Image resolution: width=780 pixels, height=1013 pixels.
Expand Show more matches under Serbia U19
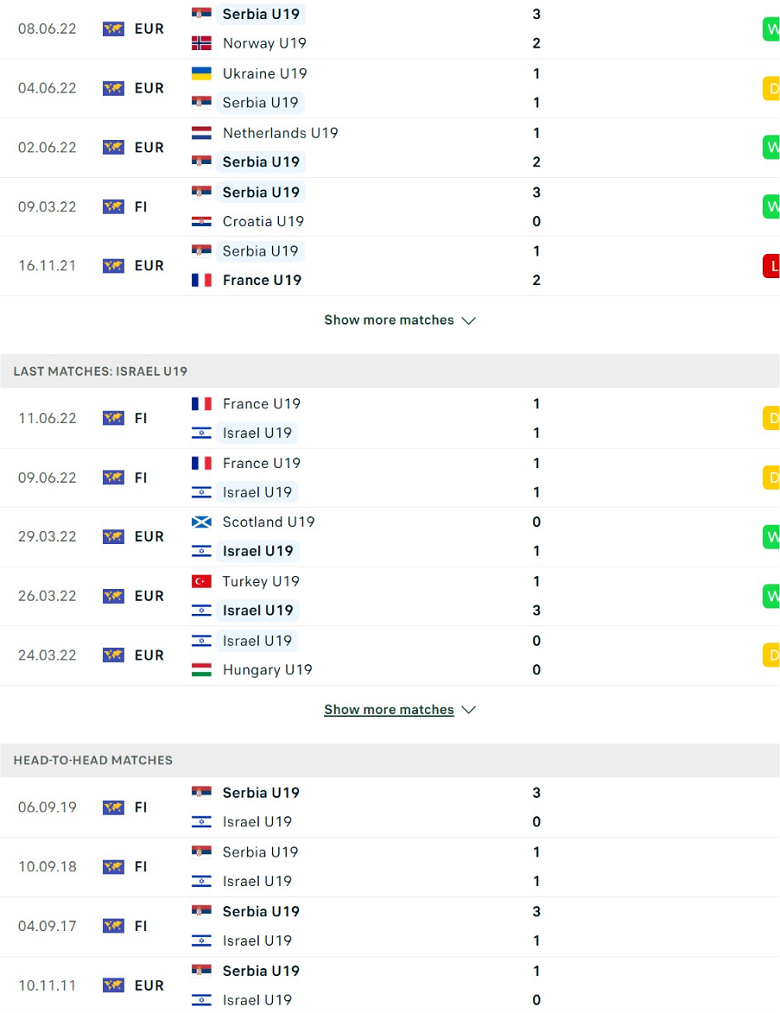point(399,320)
